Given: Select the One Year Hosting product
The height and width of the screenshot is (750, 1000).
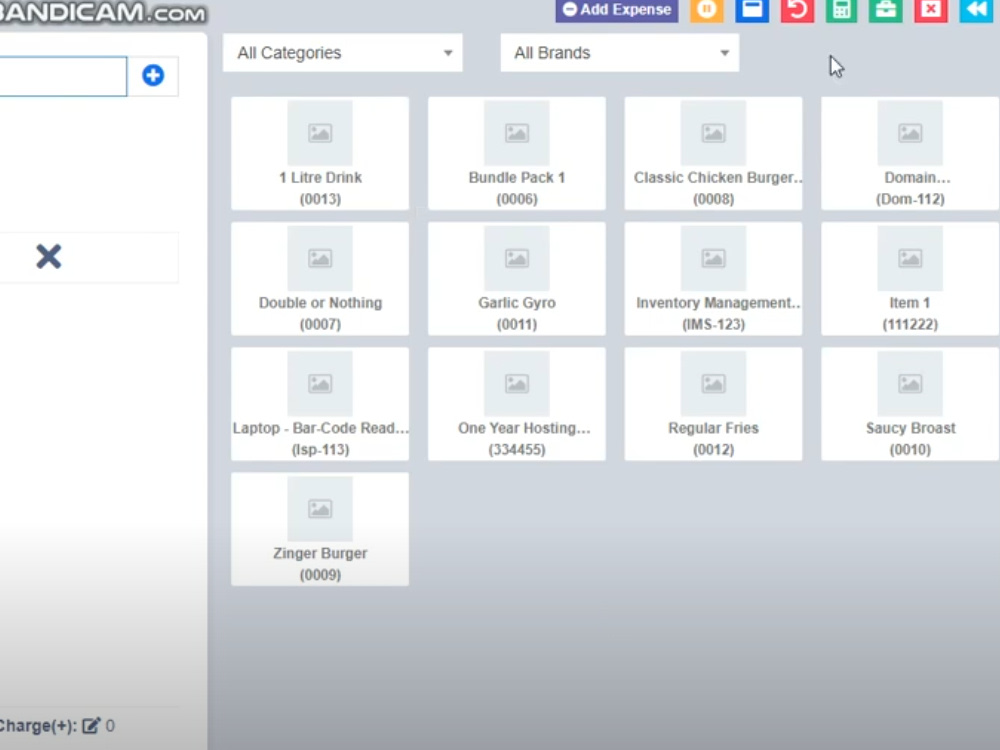Looking at the screenshot, I should pos(517,404).
